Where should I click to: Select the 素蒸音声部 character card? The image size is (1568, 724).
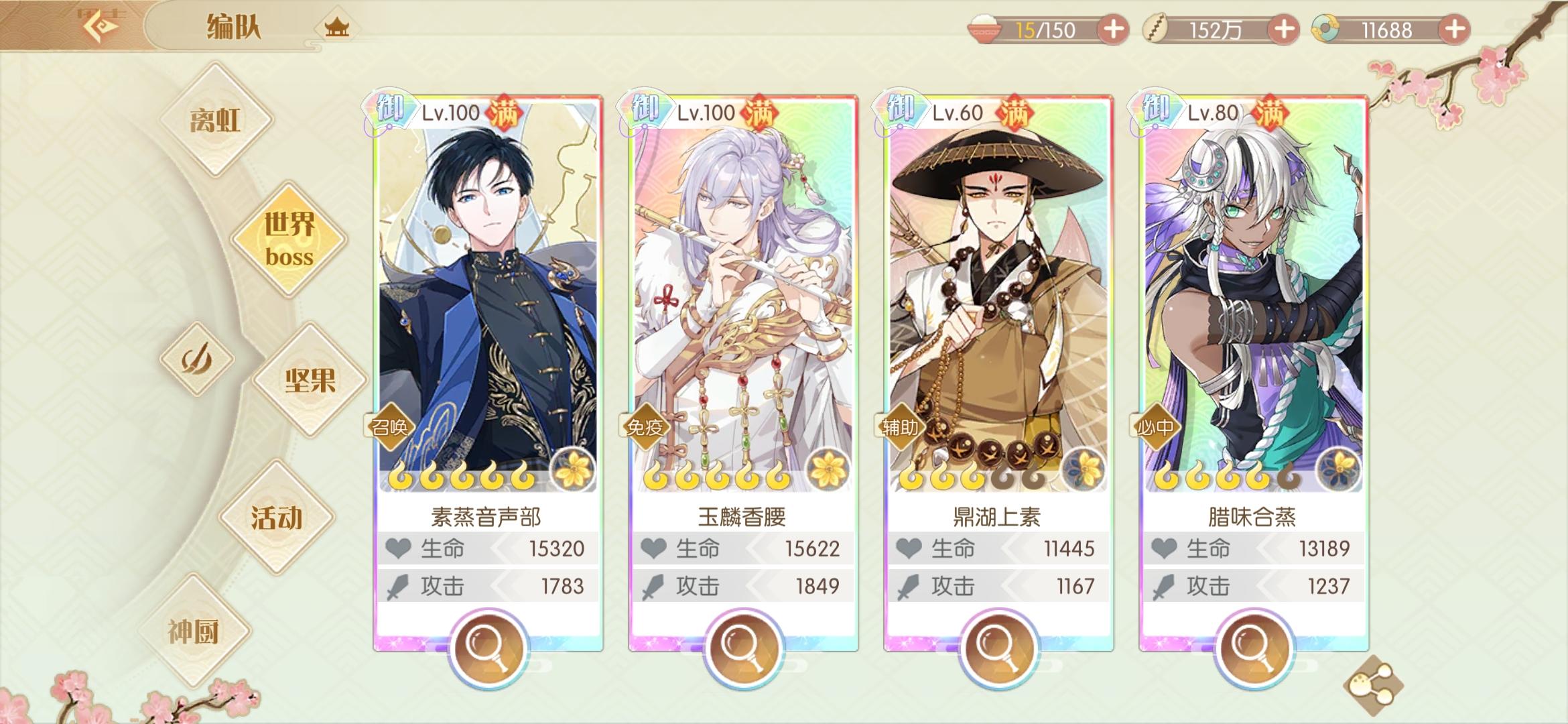pyautogui.click(x=488, y=373)
